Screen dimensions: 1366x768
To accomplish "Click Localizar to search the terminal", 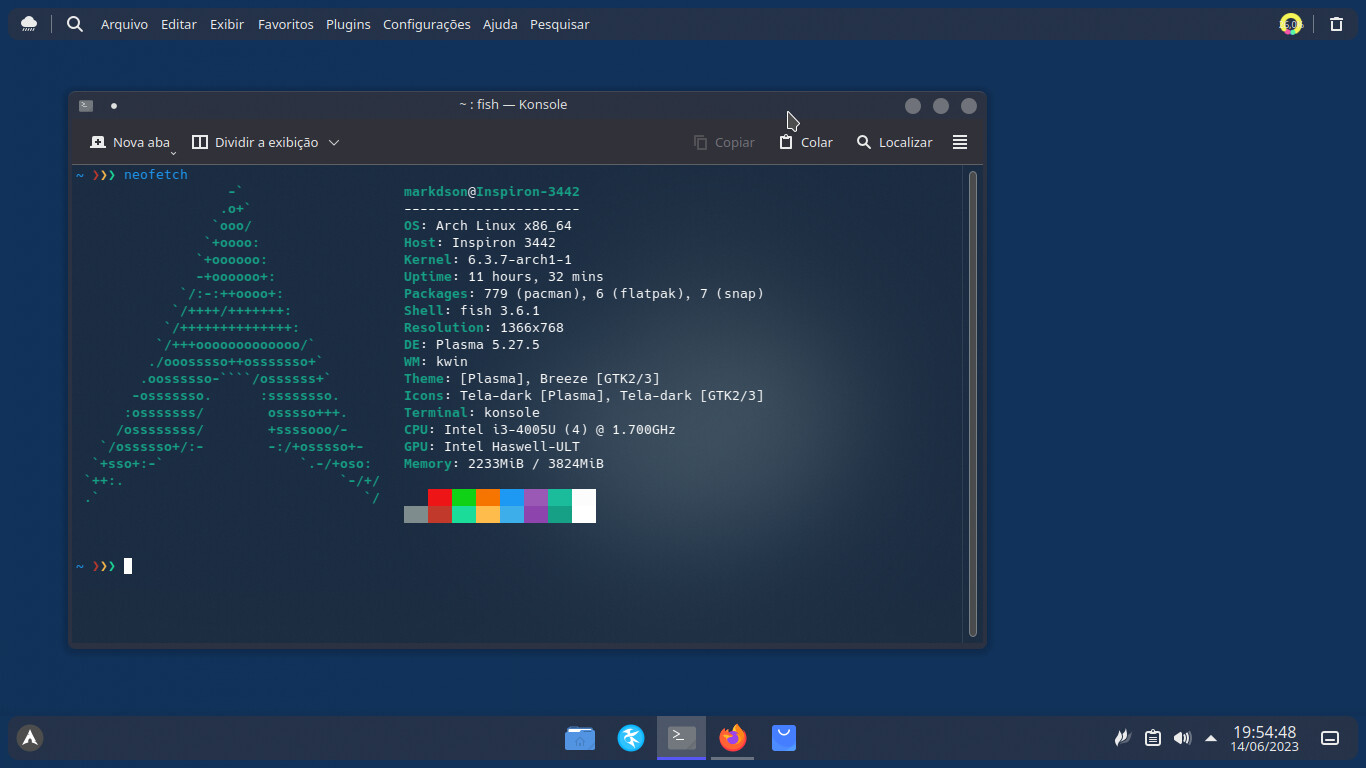I will click(894, 143).
